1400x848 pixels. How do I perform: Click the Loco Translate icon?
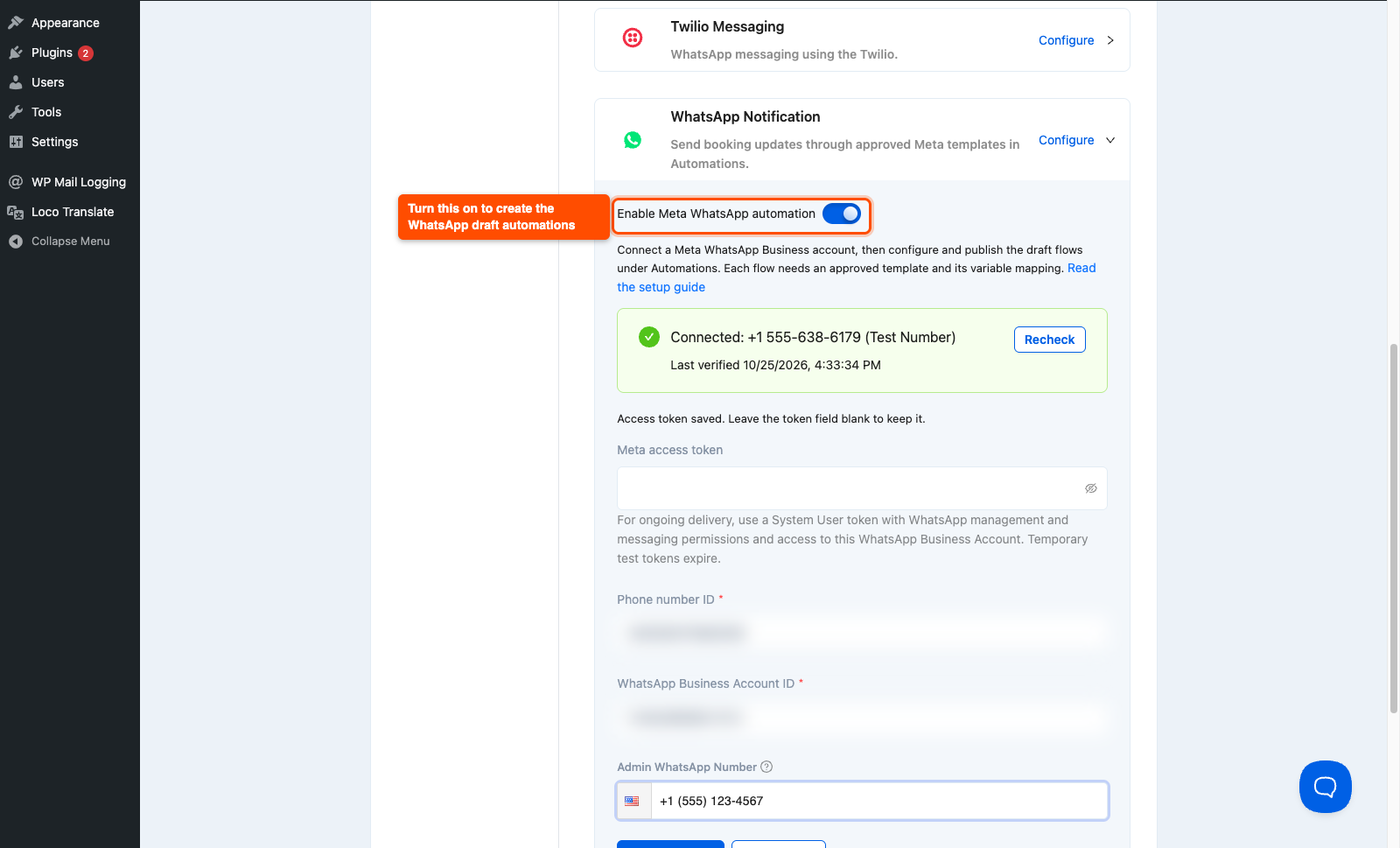[16, 212]
